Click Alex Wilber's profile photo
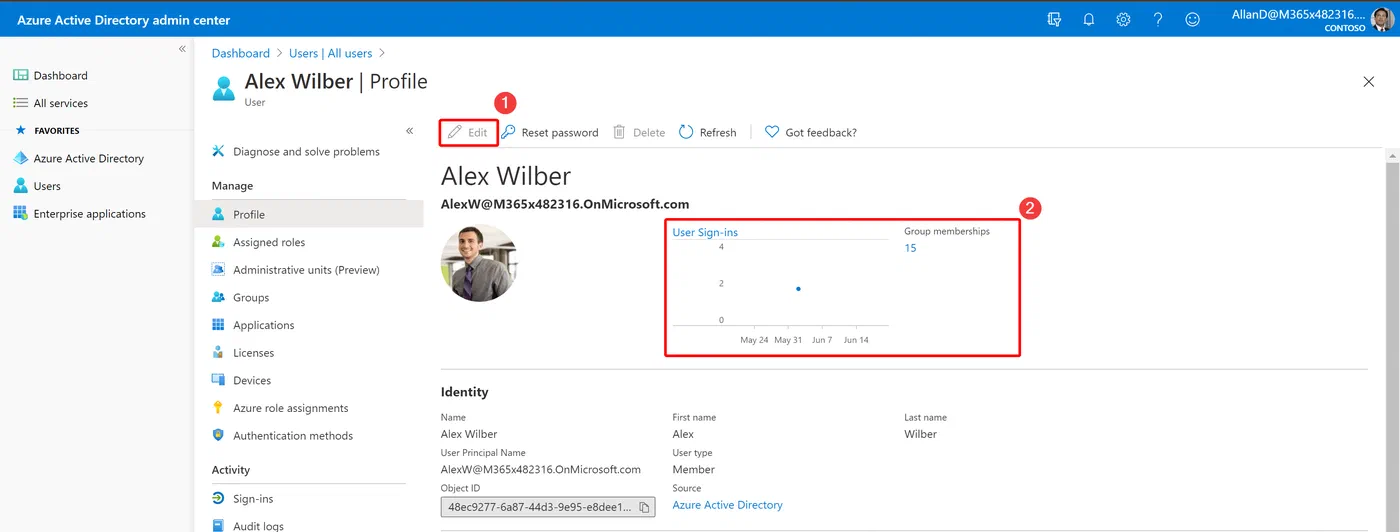The image size is (1400, 532). (x=479, y=263)
